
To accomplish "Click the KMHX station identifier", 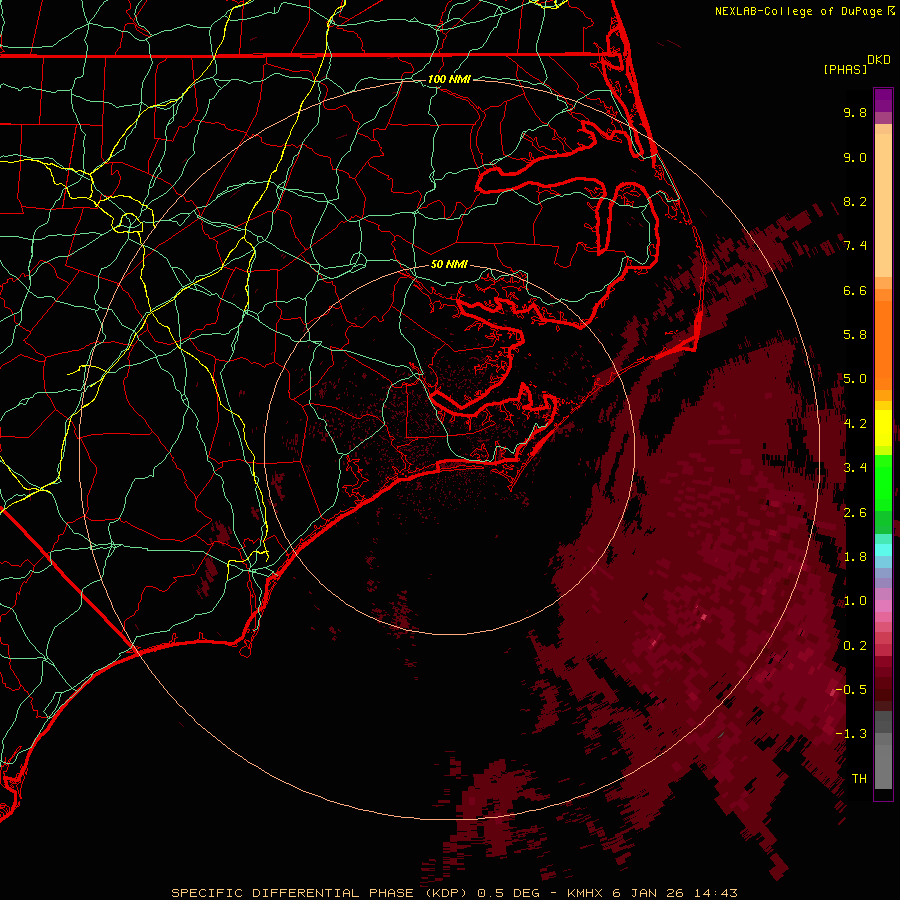I will click(x=585, y=893).
